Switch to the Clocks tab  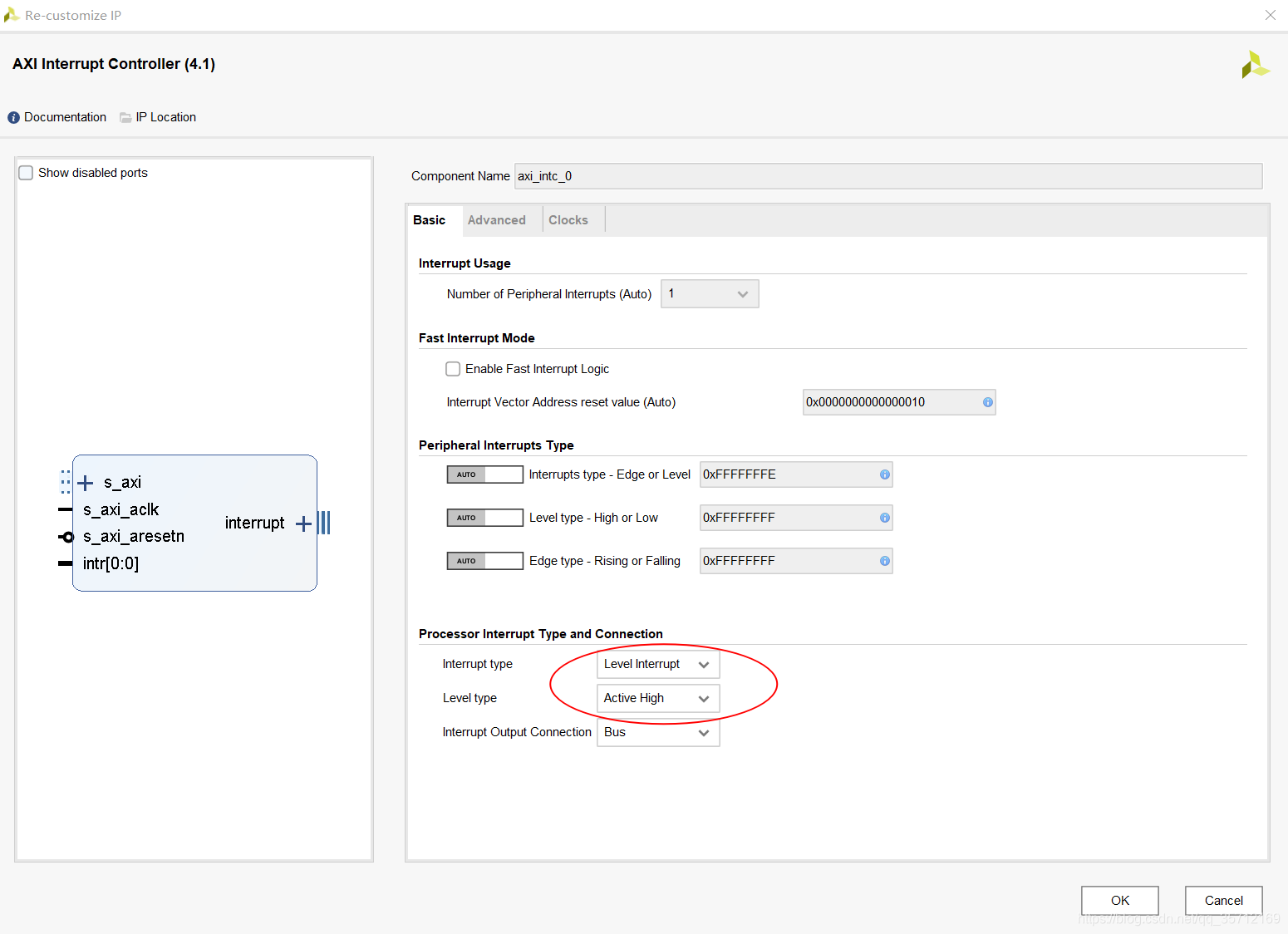[x=568, y=220]
